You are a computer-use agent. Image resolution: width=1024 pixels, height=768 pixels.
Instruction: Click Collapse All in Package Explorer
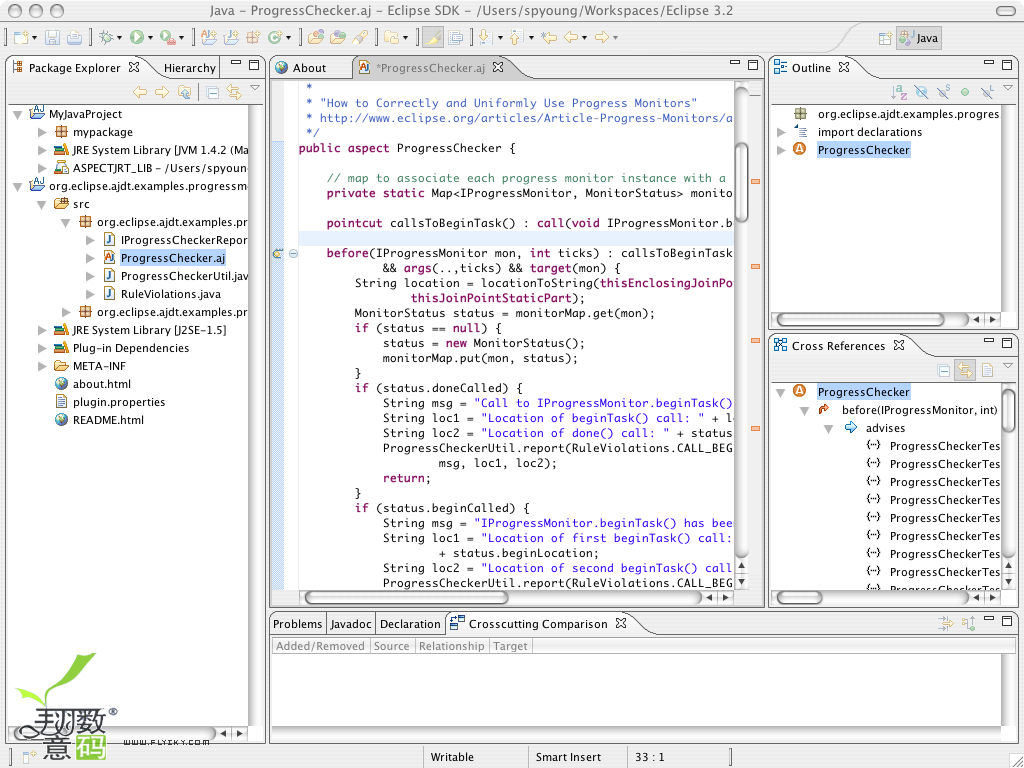212,93
